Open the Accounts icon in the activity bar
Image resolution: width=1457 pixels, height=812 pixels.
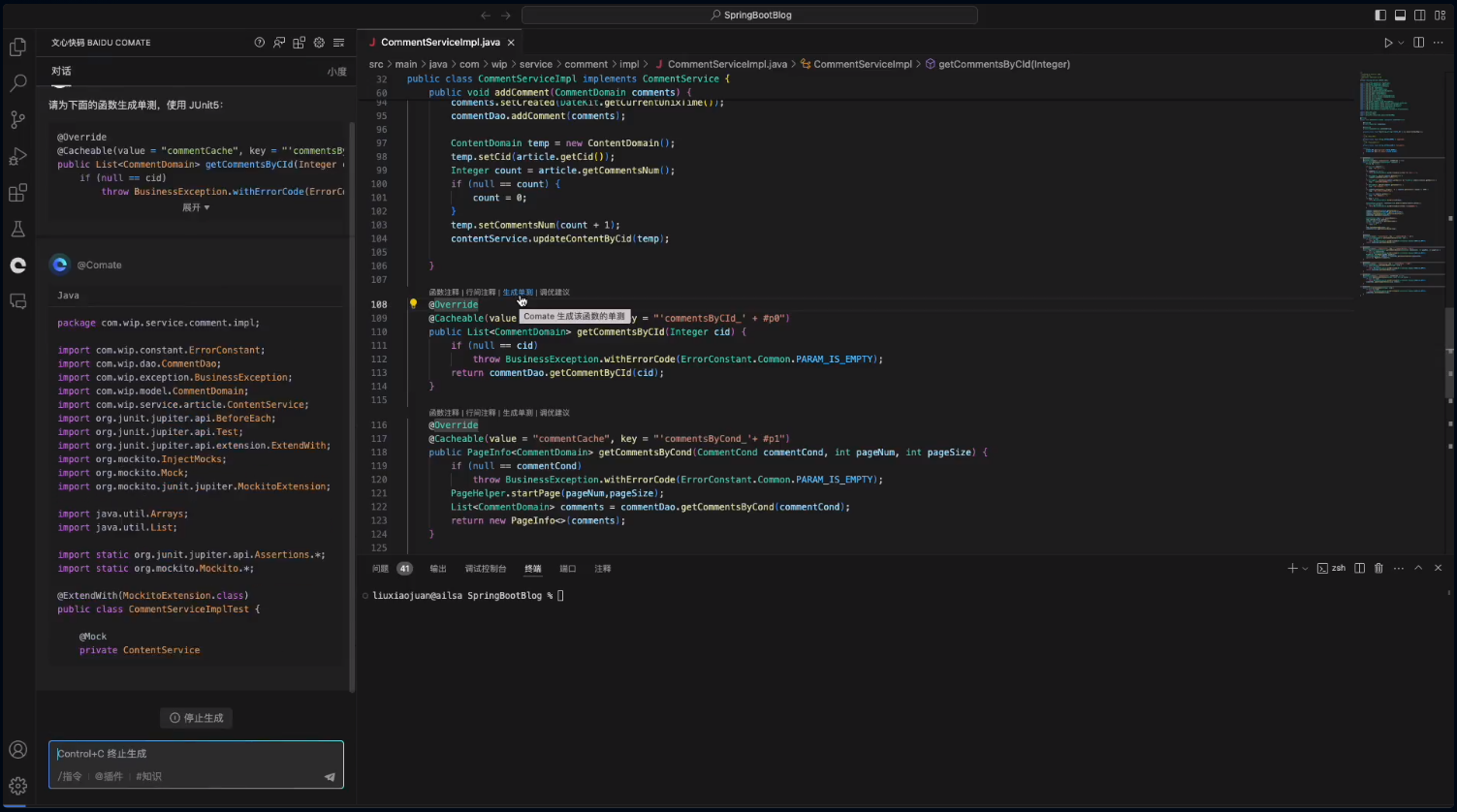coord(17,749)
